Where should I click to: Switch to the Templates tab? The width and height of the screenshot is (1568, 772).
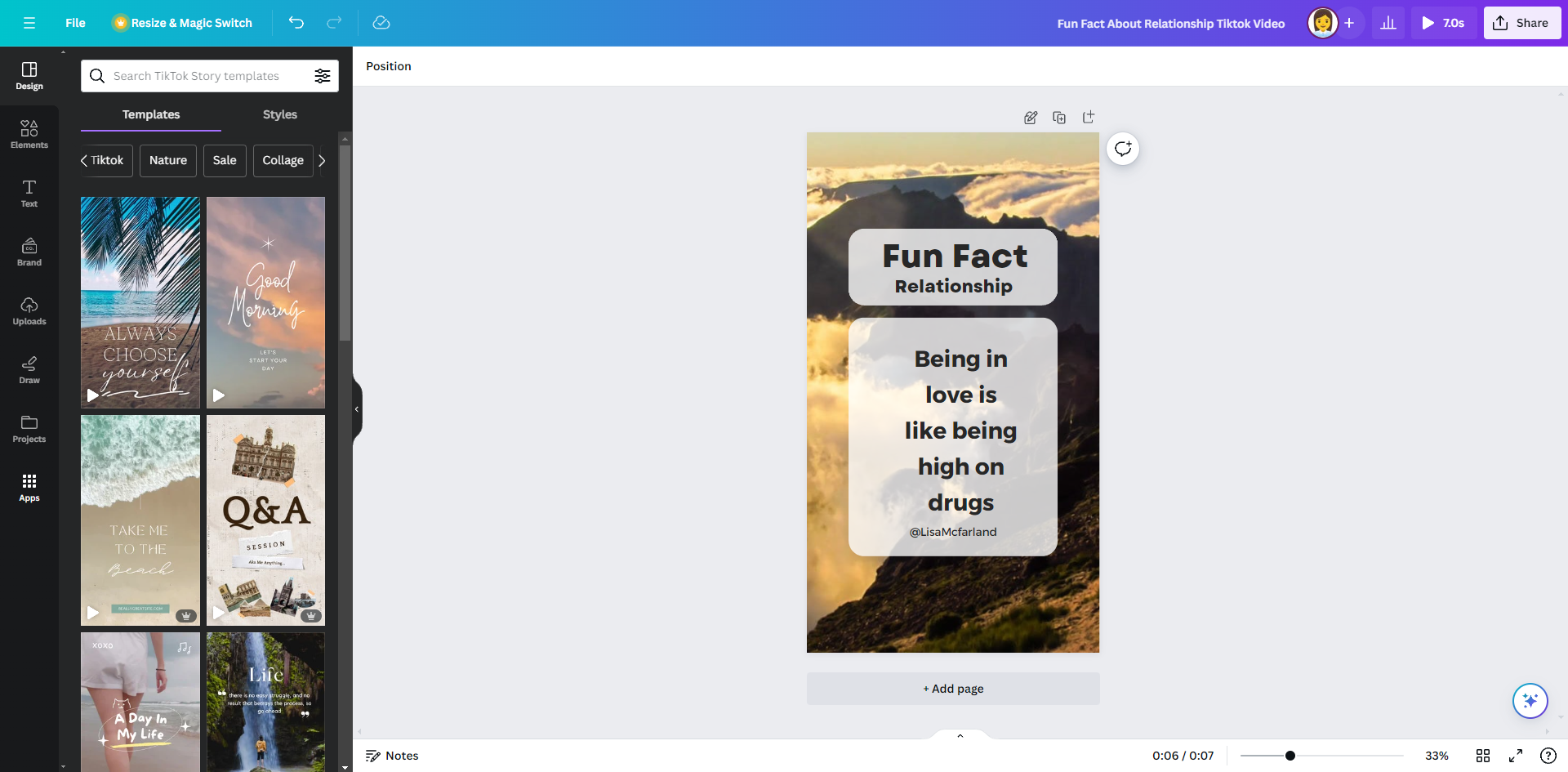pyautogui.click(x=151, y=114)
